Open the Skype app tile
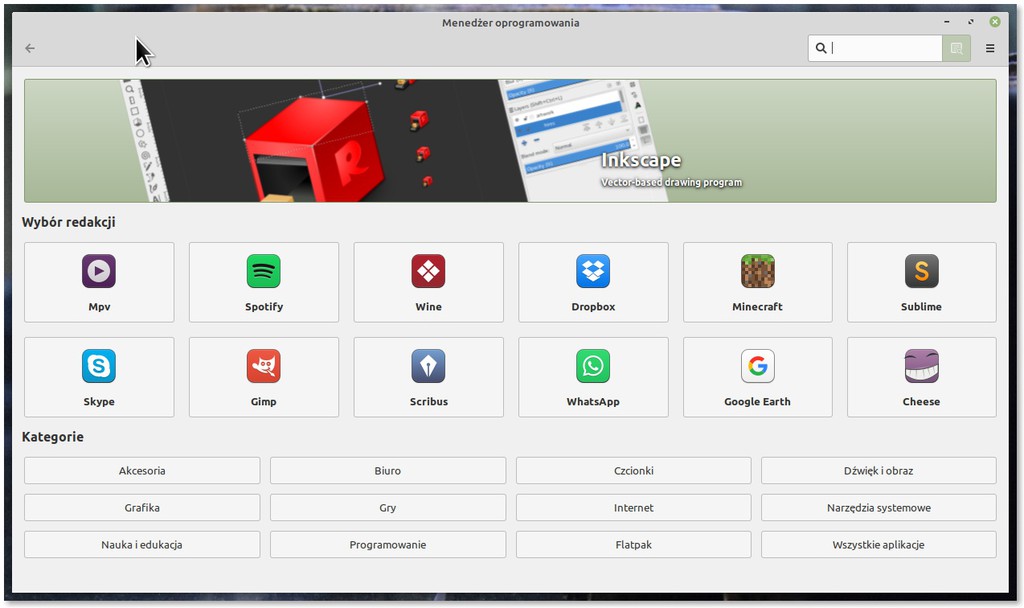 [99, 377]
